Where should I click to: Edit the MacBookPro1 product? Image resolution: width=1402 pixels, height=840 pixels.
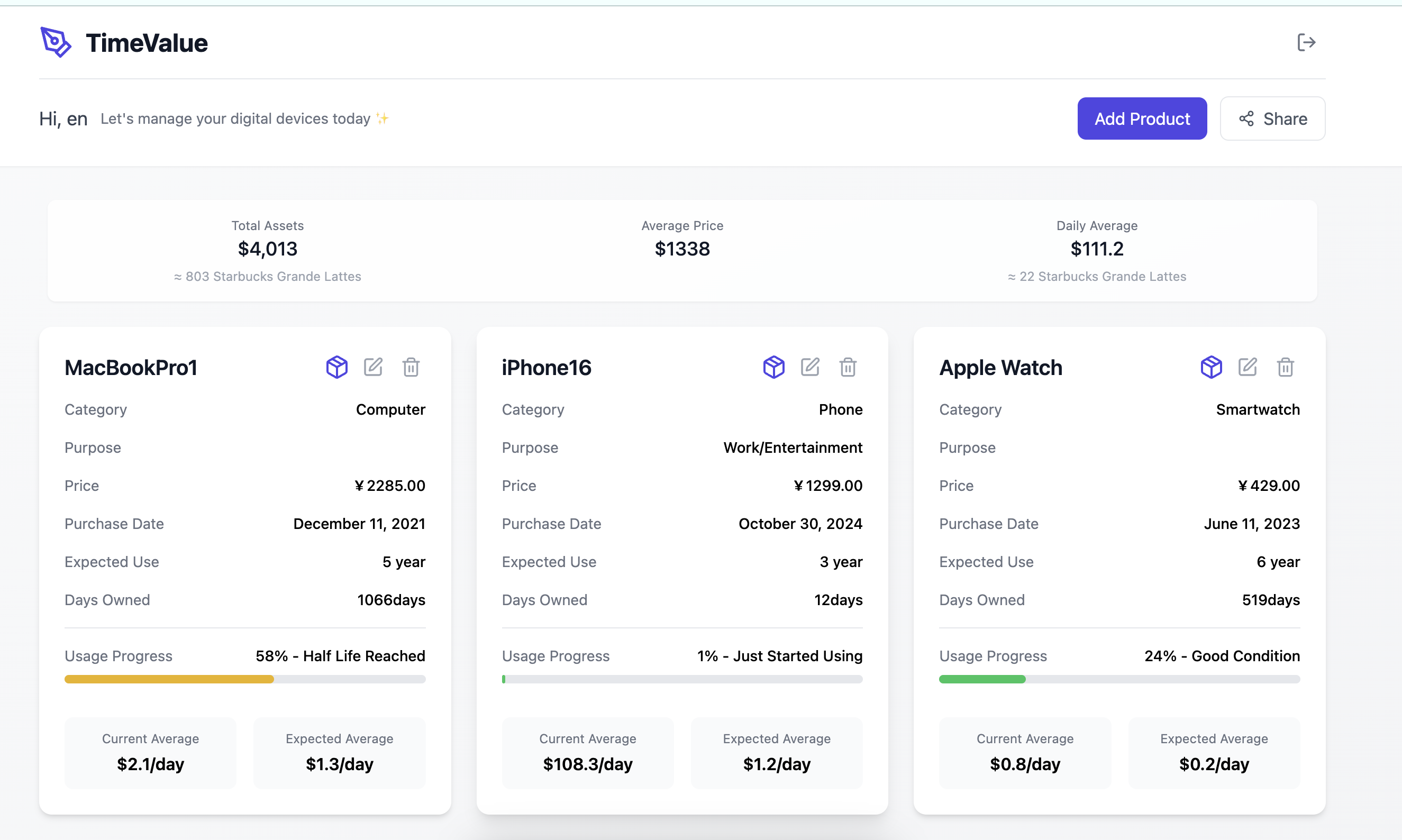point(373,367)
